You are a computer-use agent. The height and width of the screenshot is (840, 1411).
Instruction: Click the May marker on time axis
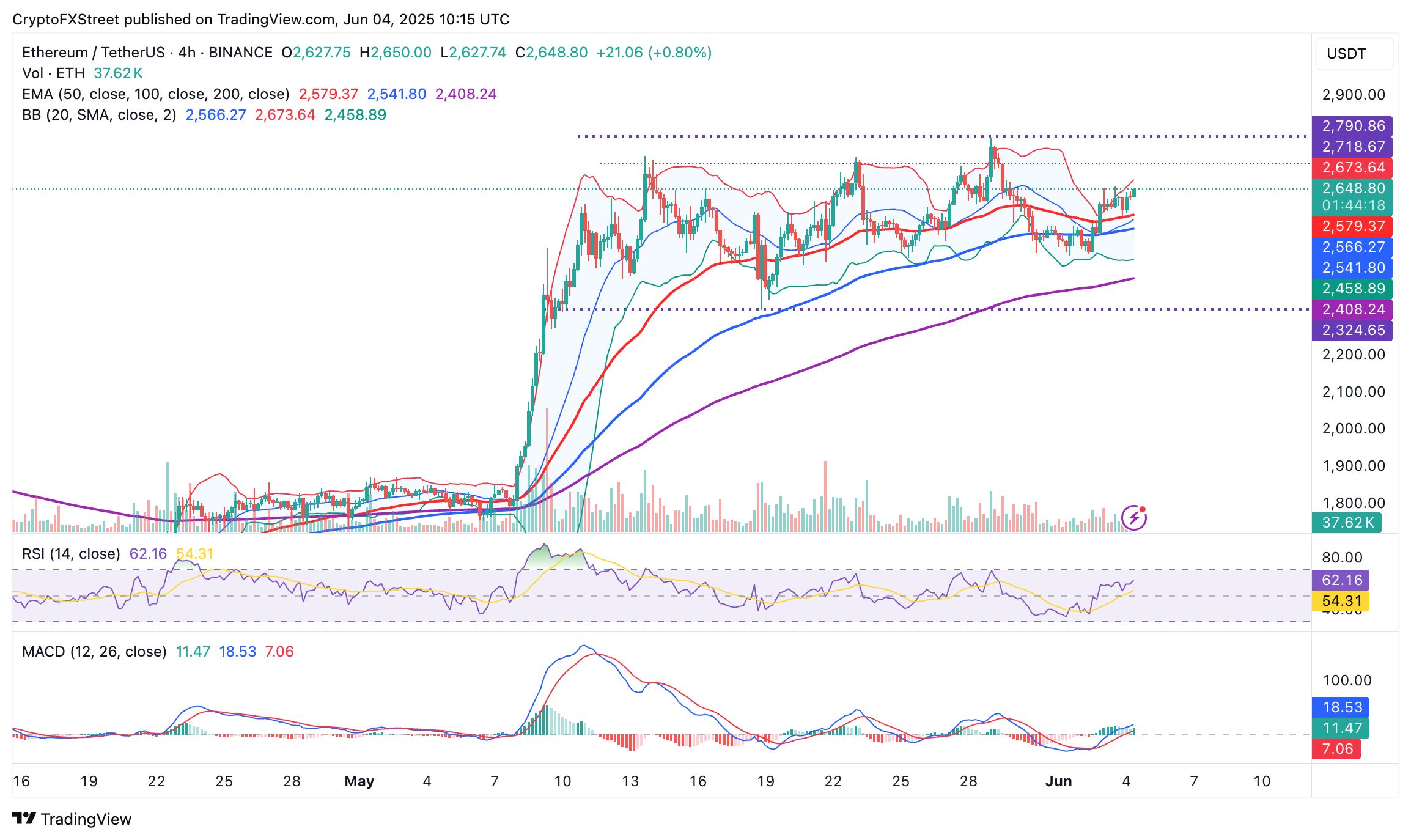point(359,781)
